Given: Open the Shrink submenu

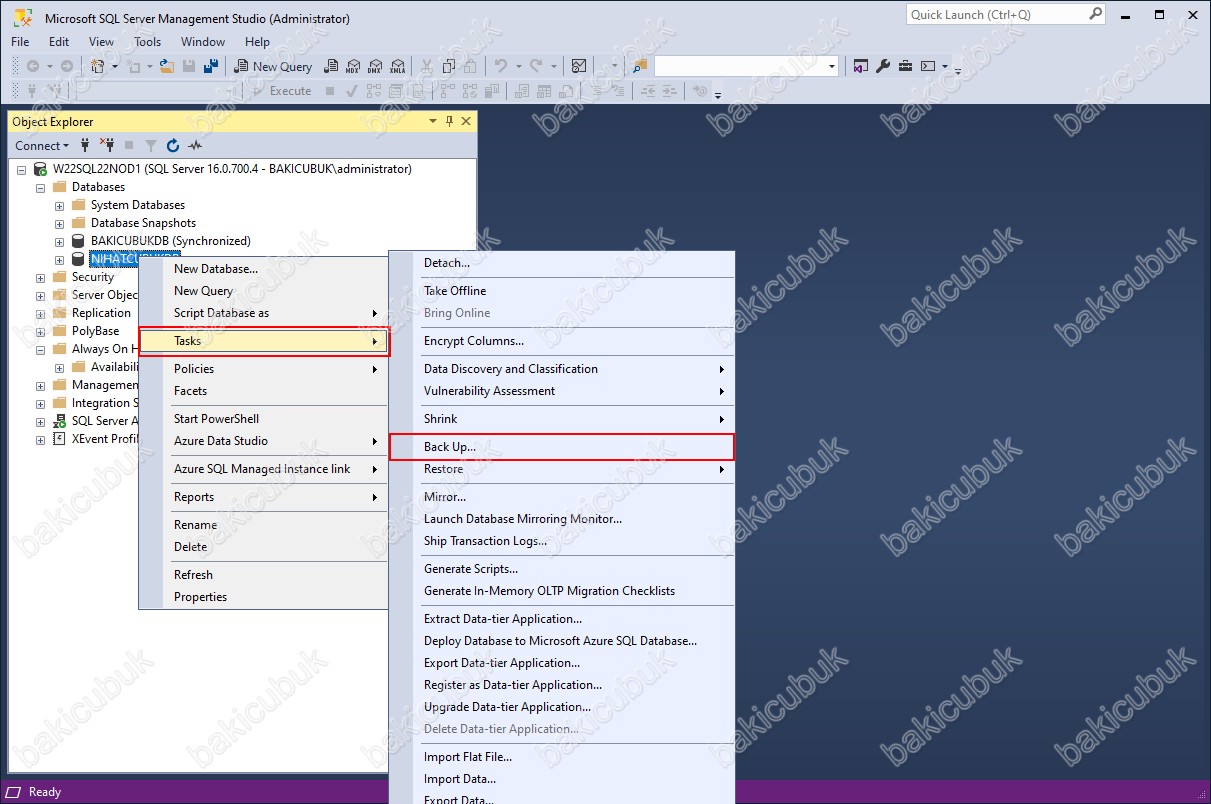Looking at the screenshot, I should click(x=562, y=419).
